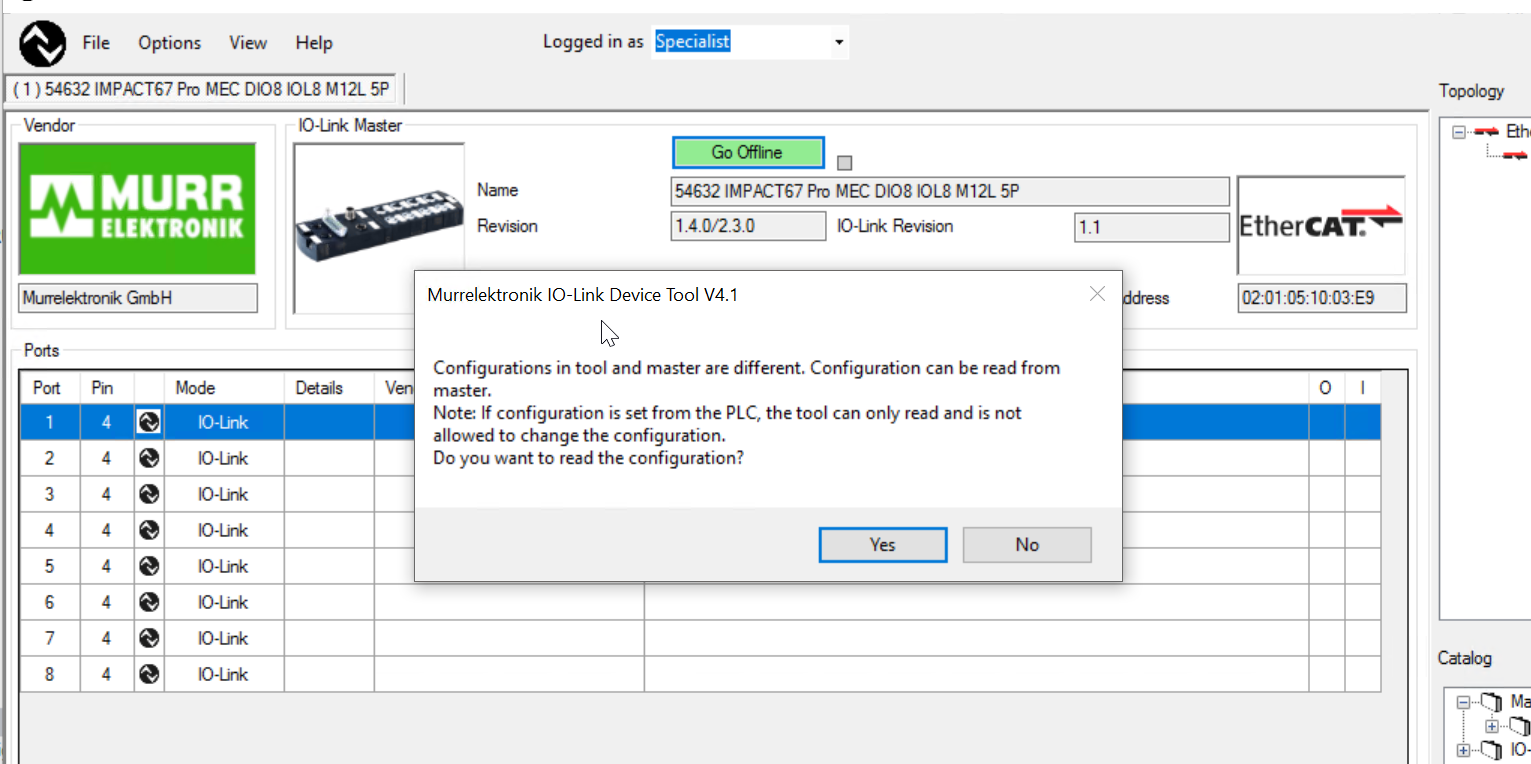Click the Details column header
This screenshot has width=1531, height=764.
329,388
